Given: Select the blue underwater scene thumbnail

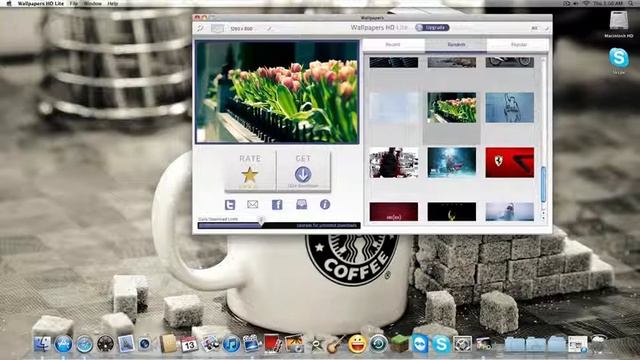Looking at the screenshot, I should pos(451,162).
